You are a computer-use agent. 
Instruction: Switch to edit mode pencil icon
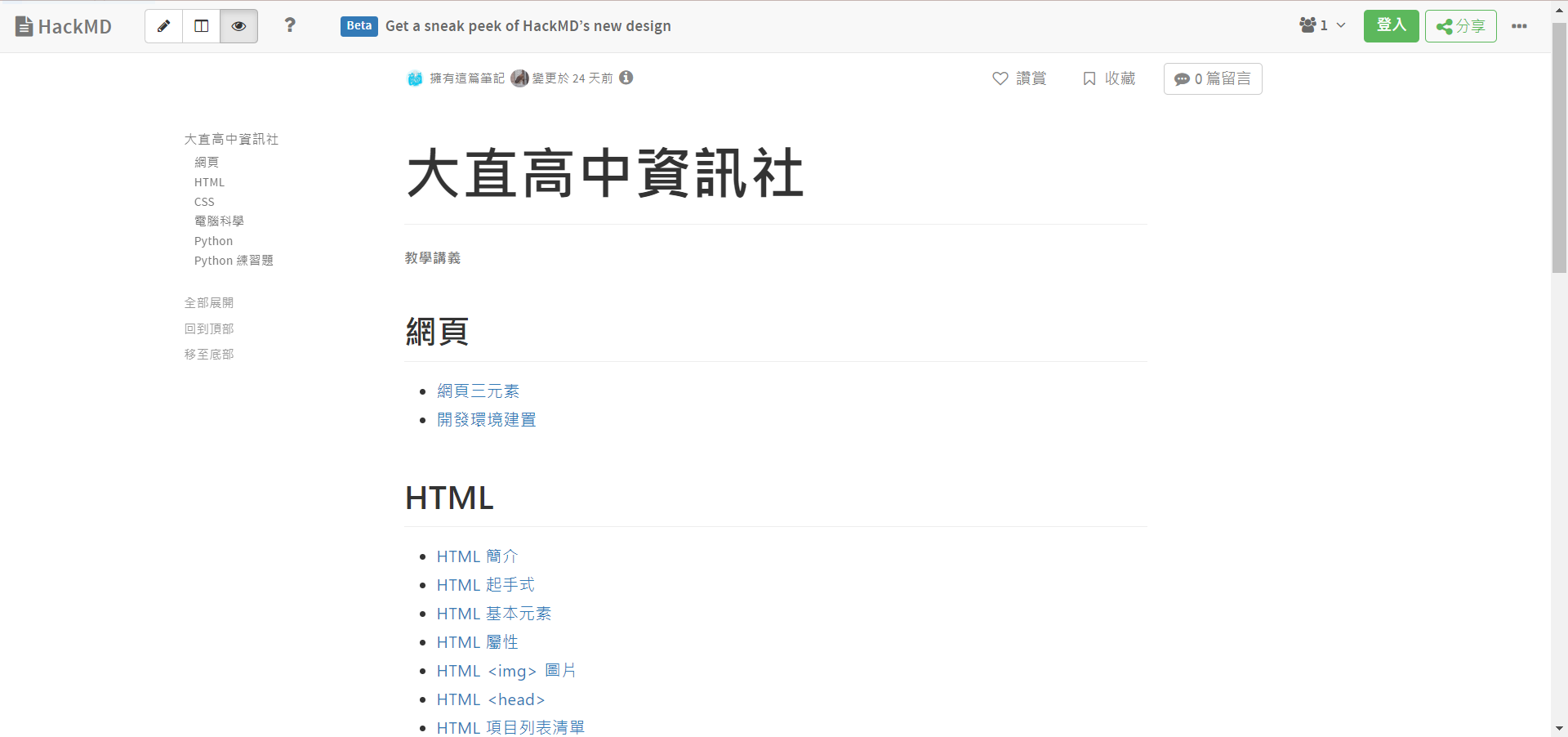tap(163, 26)
